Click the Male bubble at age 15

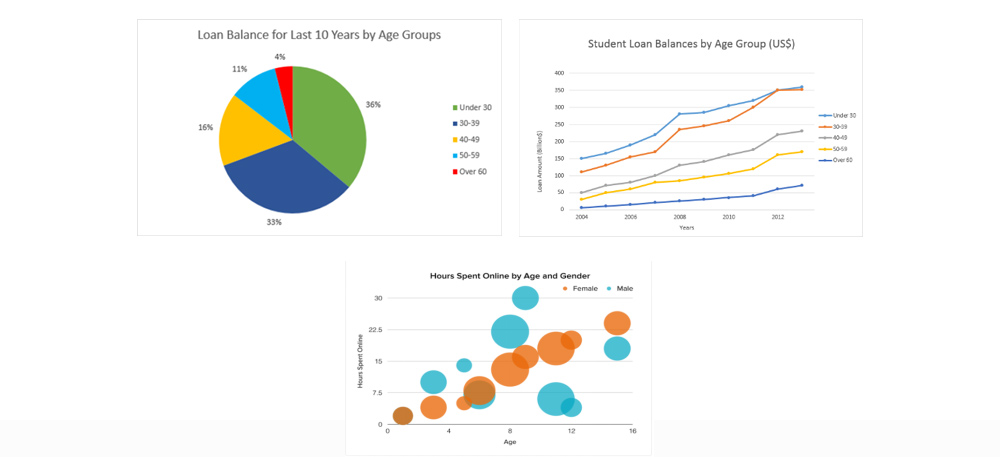(617, 349)
